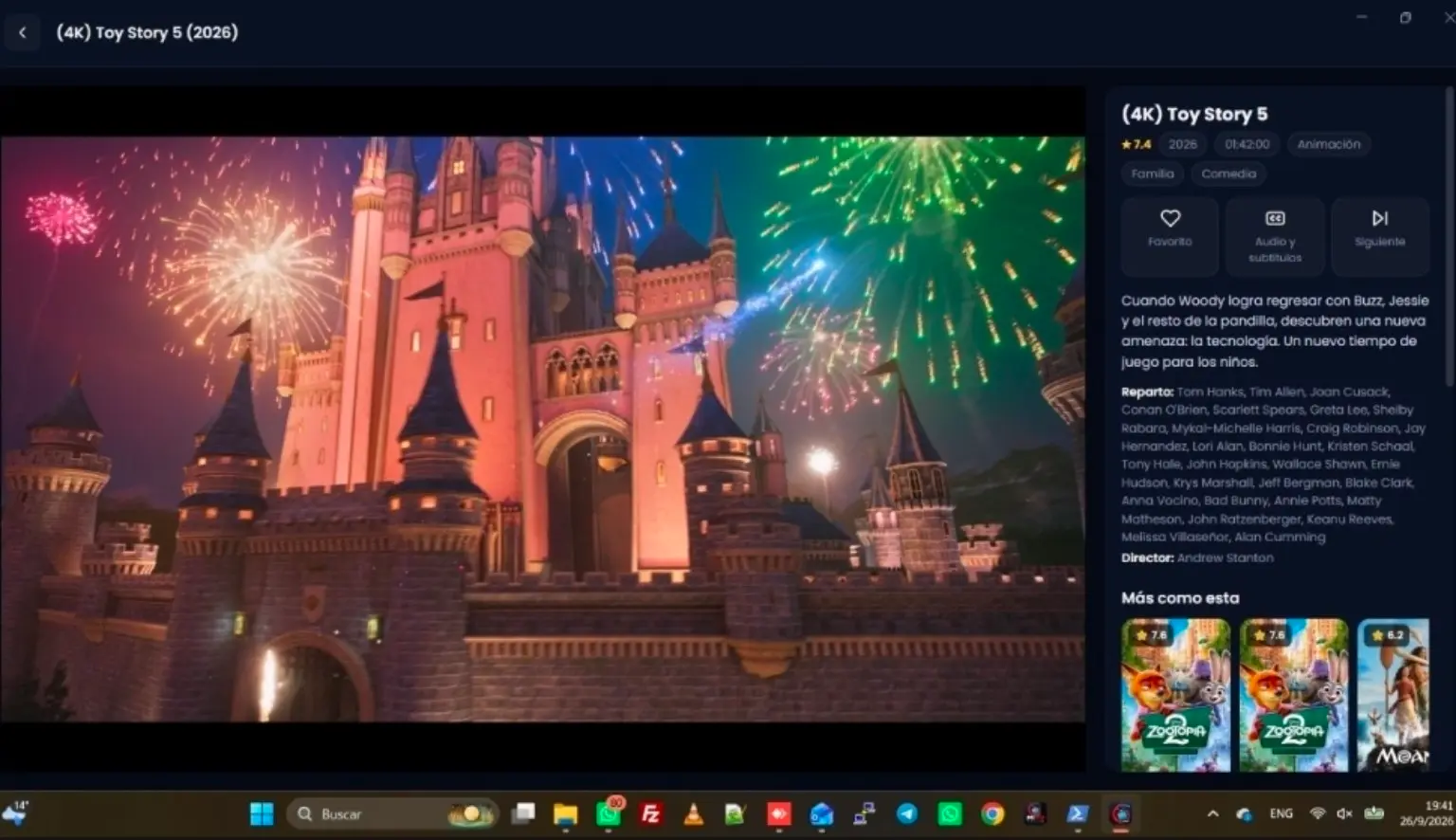Open the weather widget showing 14°
The height and width of the screenshot is (840, 1456).
[x=16, y=813]
